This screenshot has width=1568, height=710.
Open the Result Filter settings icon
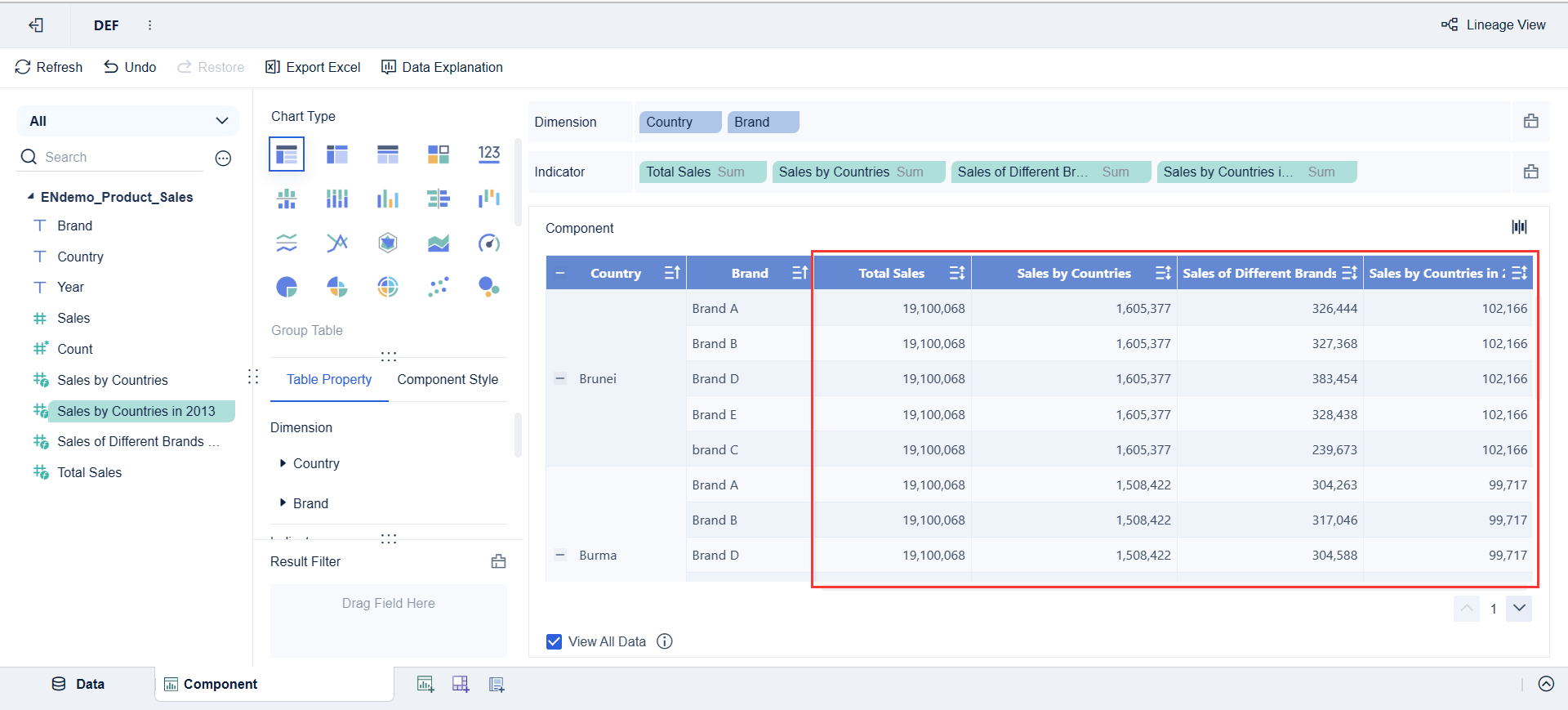pyautogui.click(x=498, y=561)
